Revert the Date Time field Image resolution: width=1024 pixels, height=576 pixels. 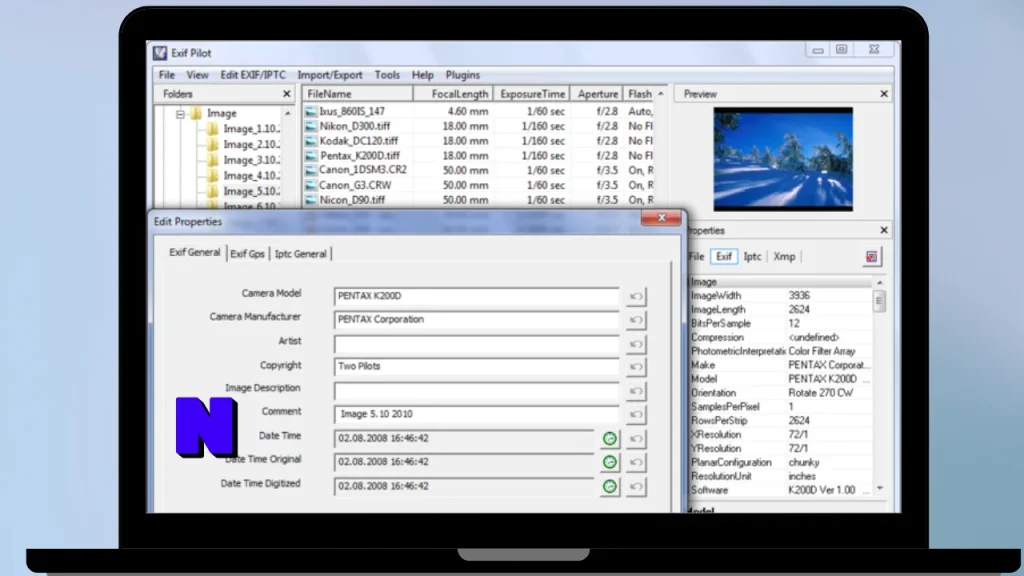pyautogui.click(x=635, y=439)
